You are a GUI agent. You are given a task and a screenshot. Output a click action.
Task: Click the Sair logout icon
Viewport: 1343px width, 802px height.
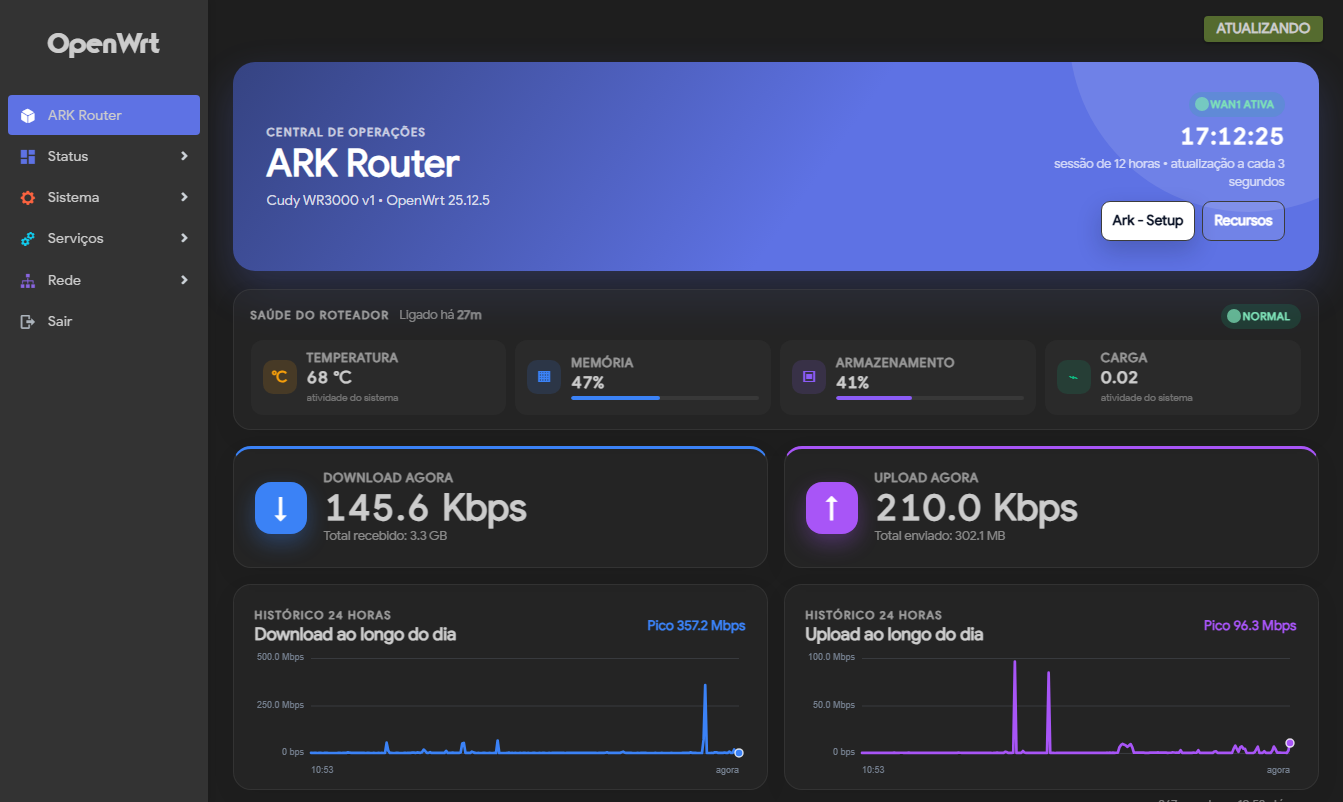click(28, 321)
